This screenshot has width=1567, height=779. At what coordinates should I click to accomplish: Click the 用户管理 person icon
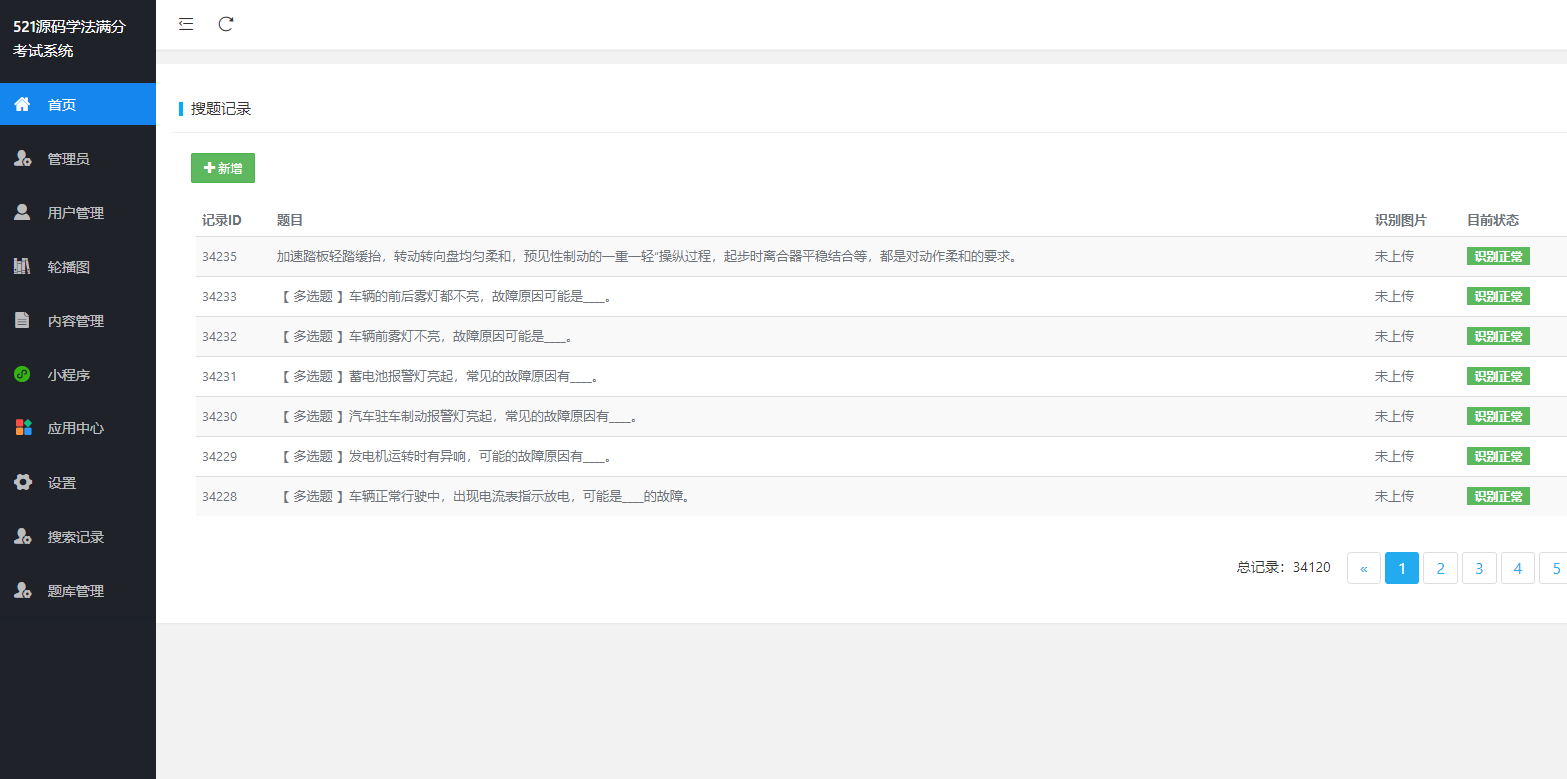22,212
